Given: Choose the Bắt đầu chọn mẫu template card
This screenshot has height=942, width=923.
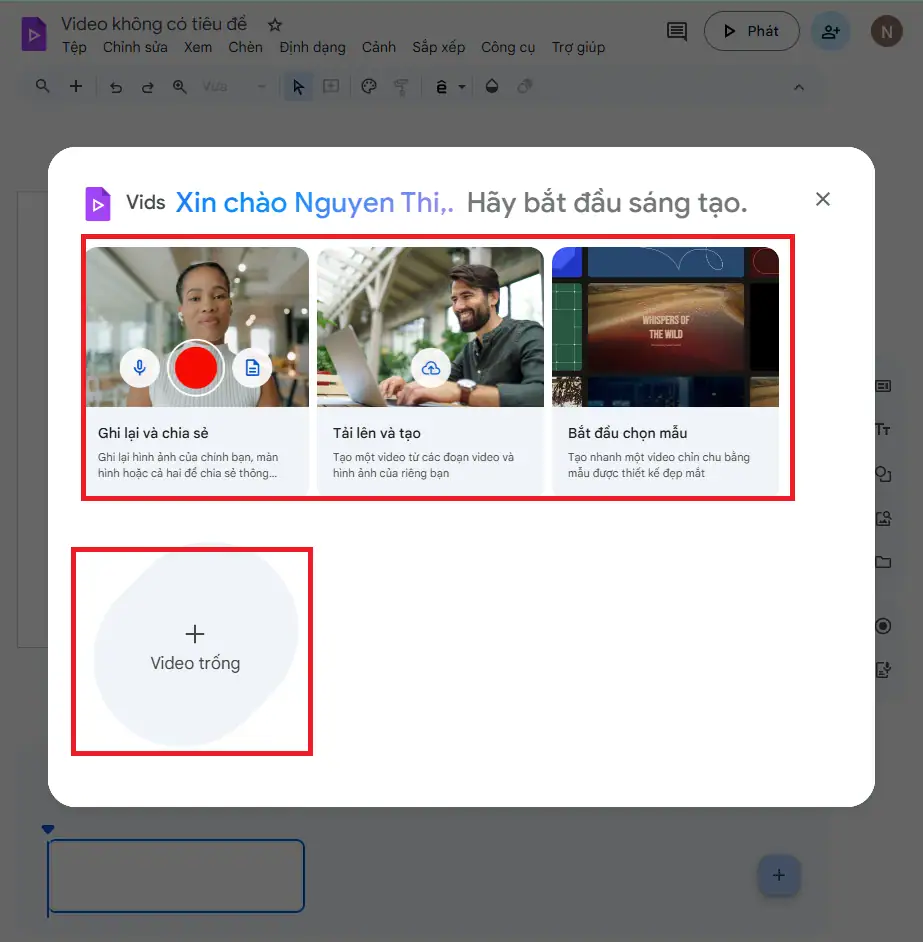Looking at the screenshot, I should pos(665,370).
